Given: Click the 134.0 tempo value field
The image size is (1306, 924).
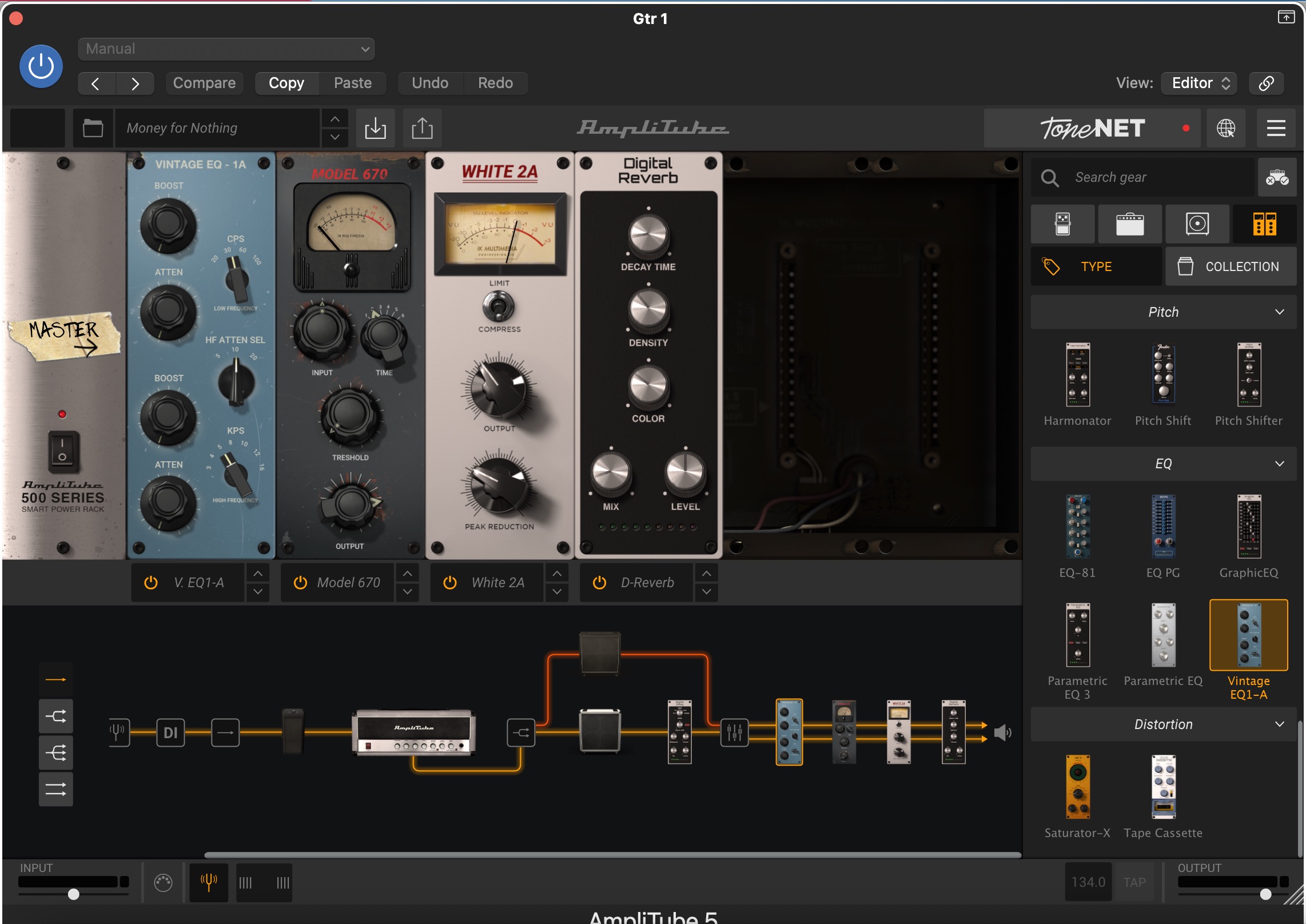Looking at the screenshot, I should tap(1088, 882).
